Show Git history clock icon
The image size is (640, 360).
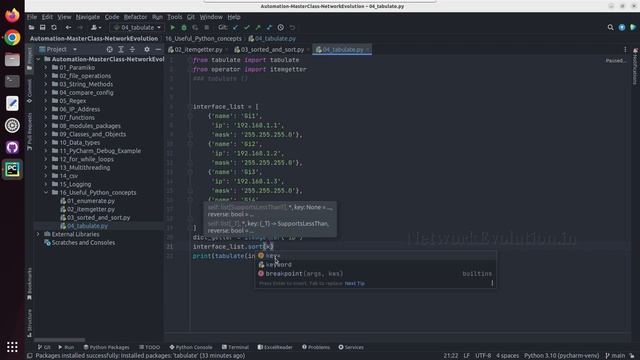281,27
